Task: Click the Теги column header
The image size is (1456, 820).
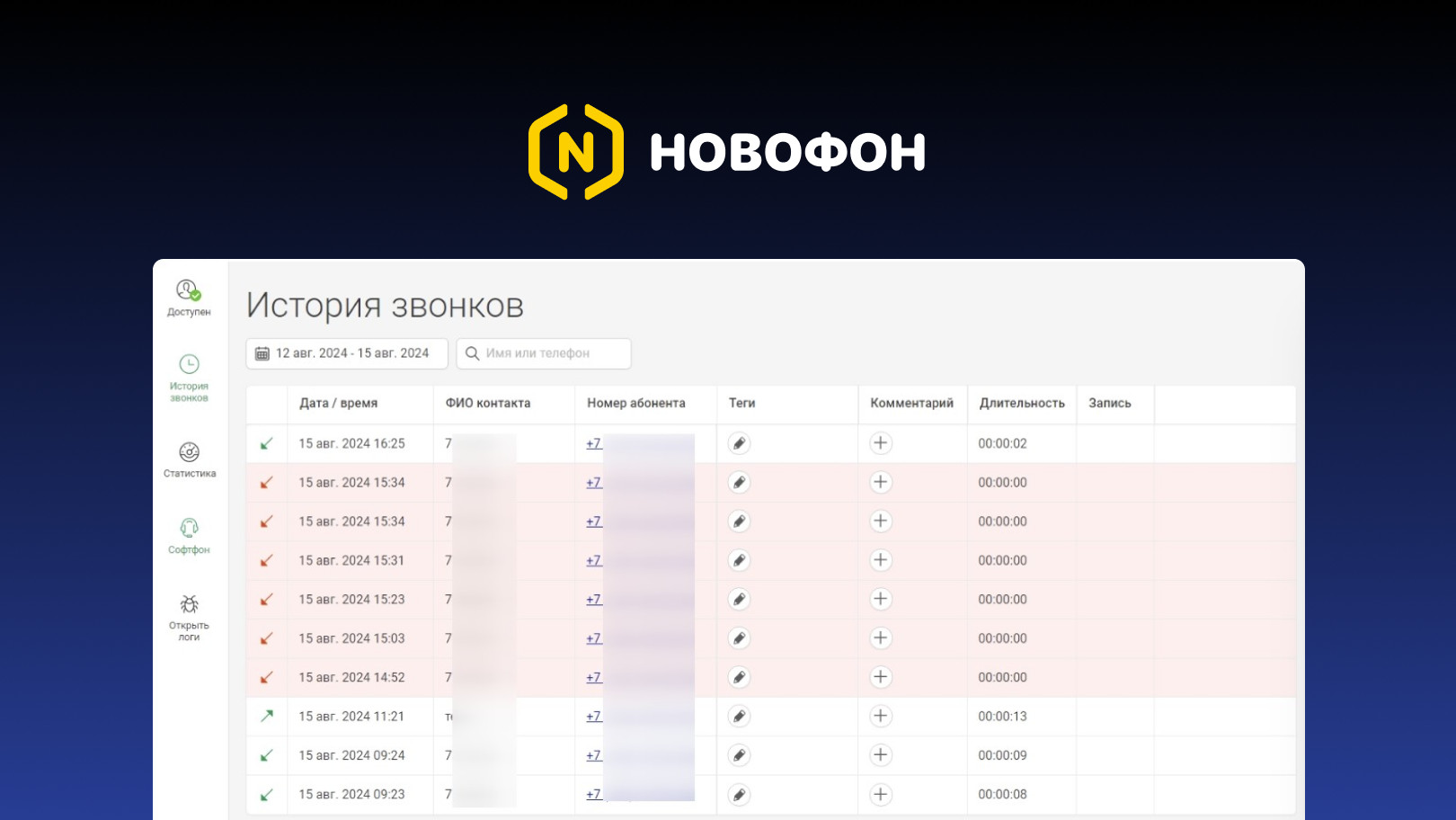Action: (x=741, y=403)
